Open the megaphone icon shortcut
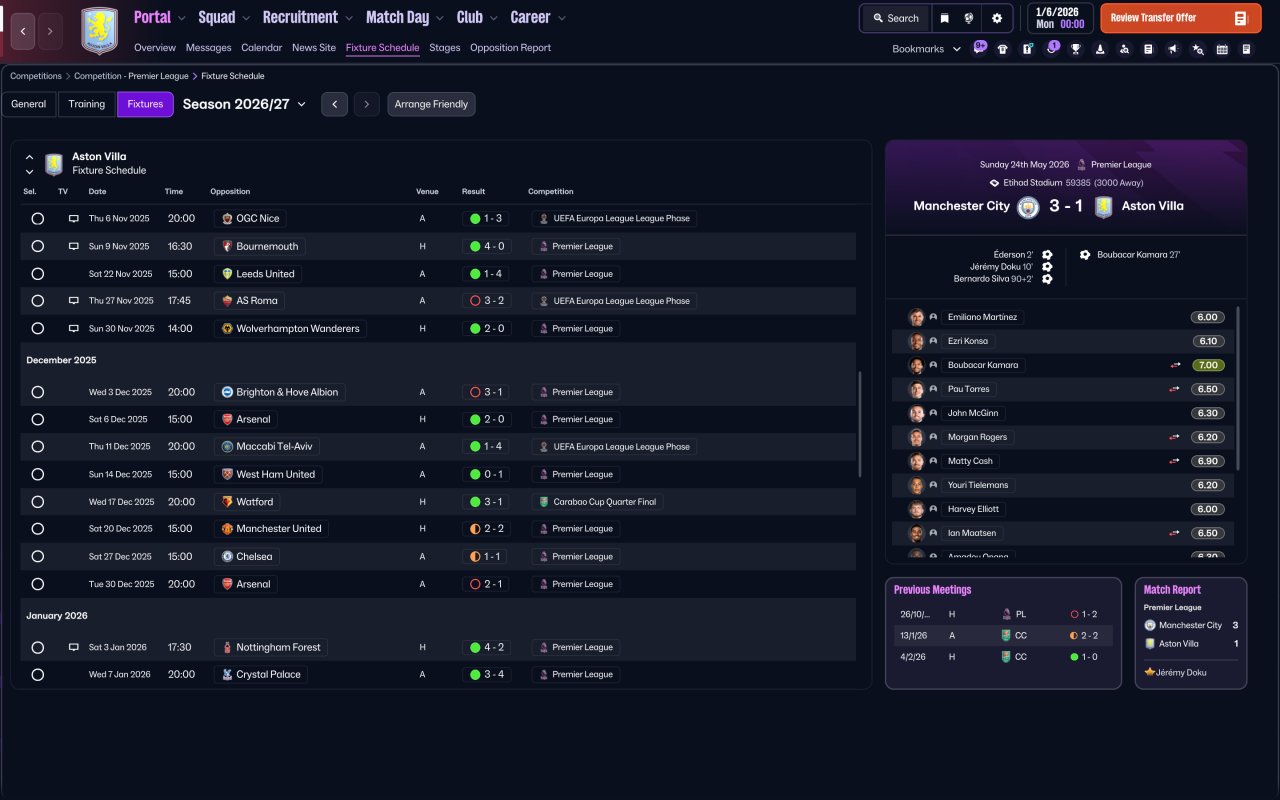Viewport: 1280px width, 800px height. [x=1173, y=49]
